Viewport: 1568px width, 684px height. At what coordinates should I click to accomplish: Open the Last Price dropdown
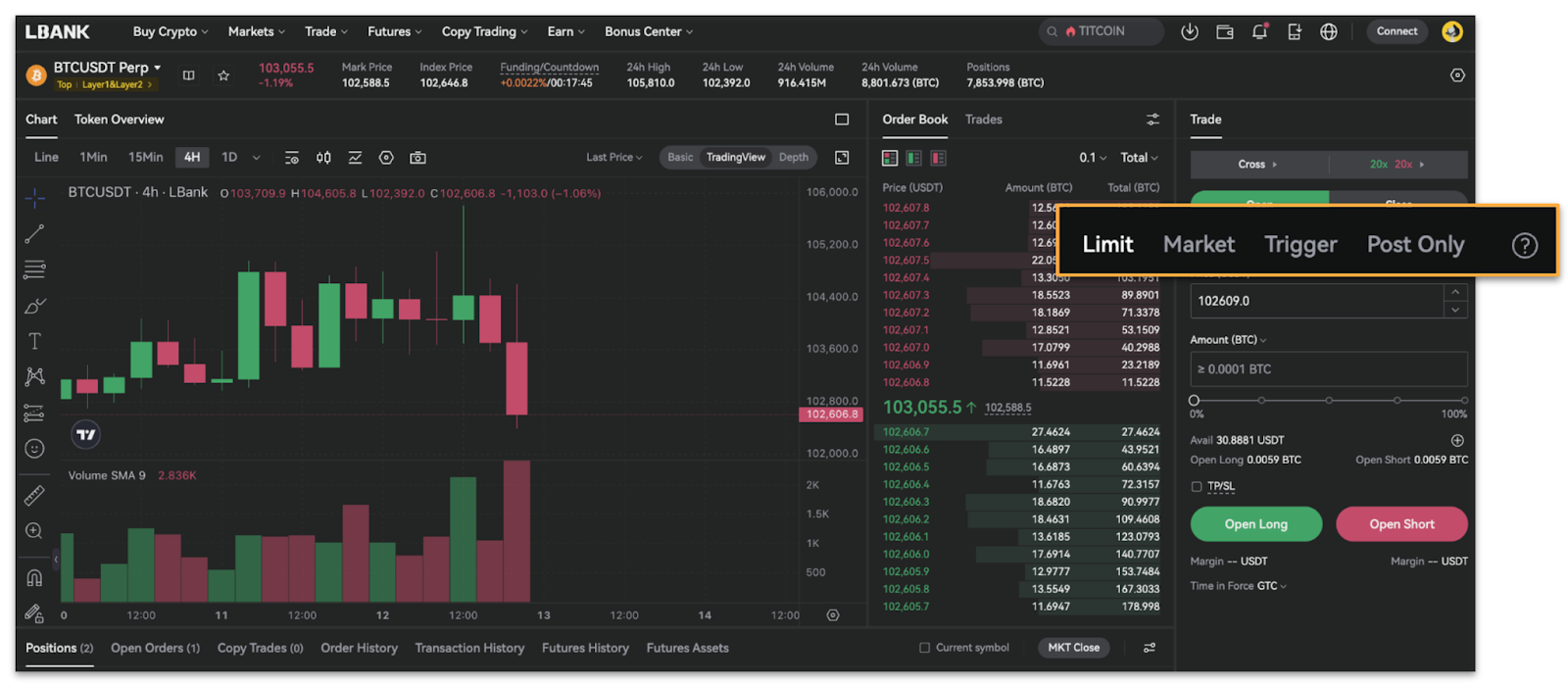point(614,158)
